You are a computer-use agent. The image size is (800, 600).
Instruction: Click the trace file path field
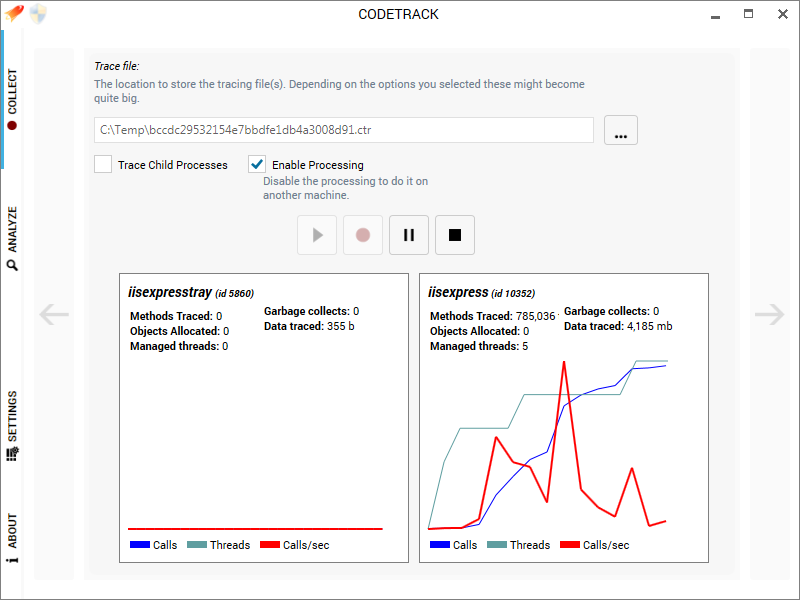(344, 130)
